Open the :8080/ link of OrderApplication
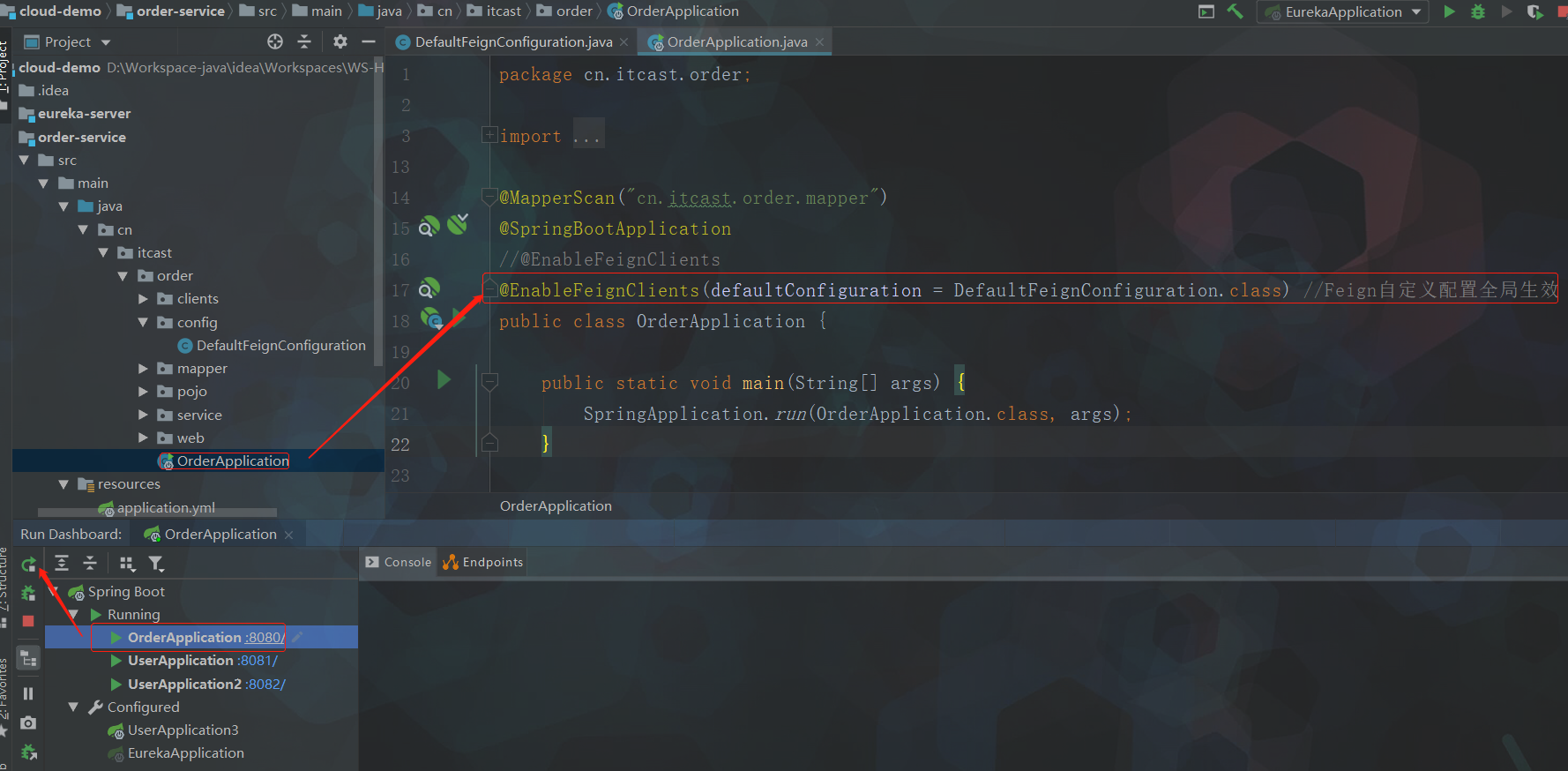Screen dimensions: 1568x771 [x=265, y=637]
